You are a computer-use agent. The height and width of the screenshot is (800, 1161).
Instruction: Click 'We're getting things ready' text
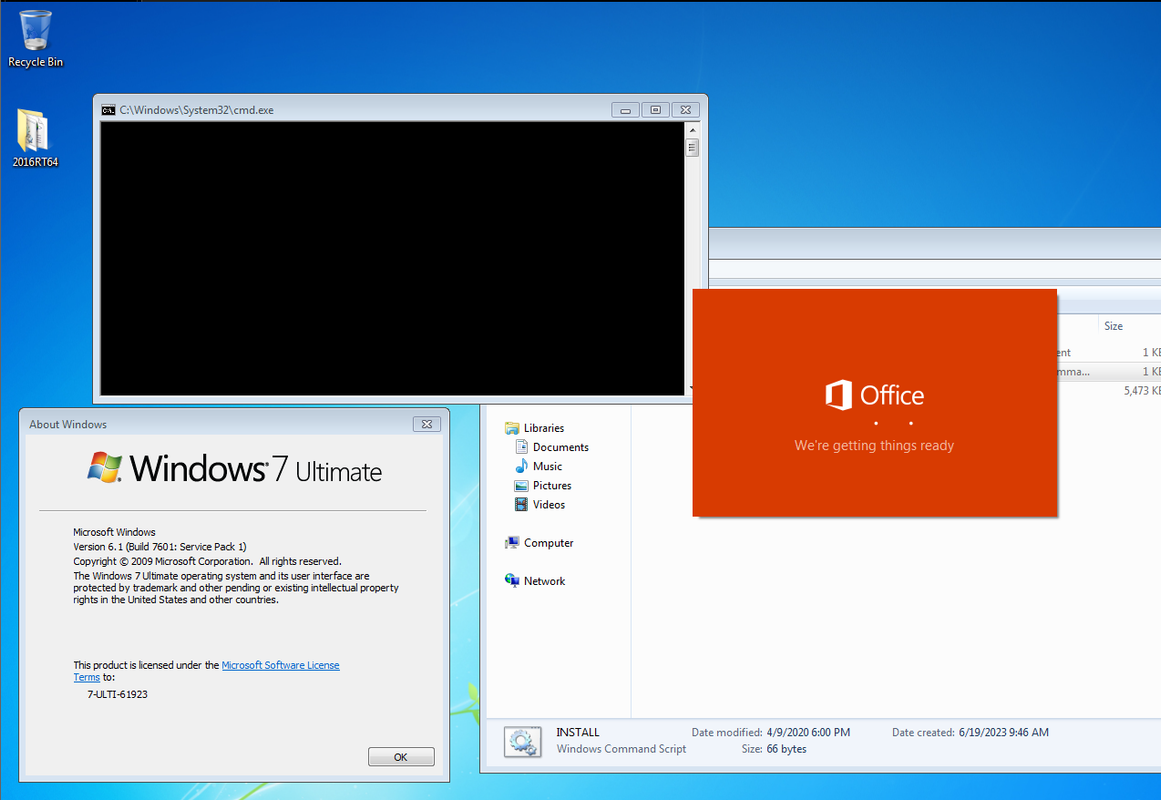(874, 445)
